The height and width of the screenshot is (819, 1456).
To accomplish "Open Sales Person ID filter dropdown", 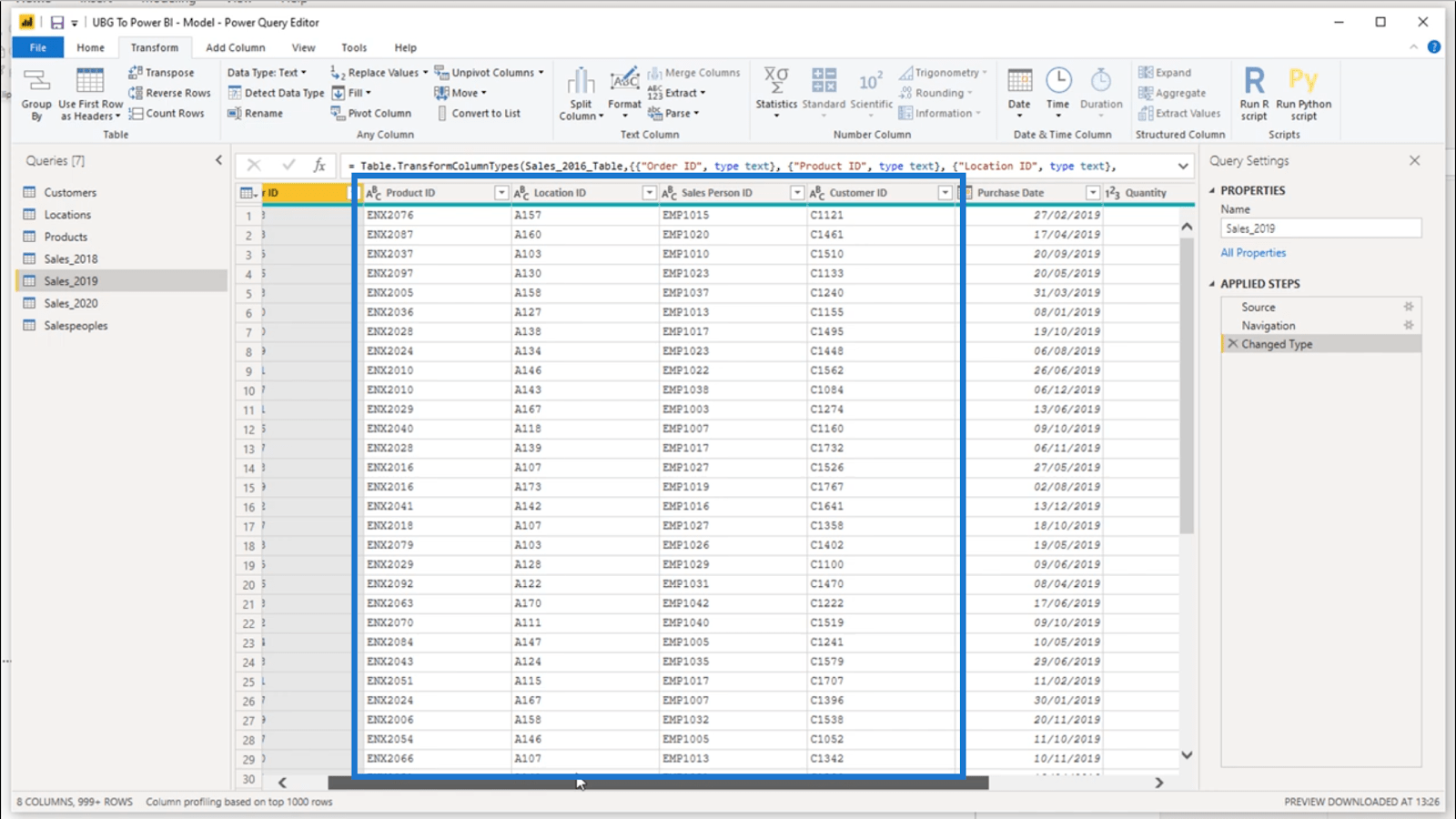I will 797,193.
